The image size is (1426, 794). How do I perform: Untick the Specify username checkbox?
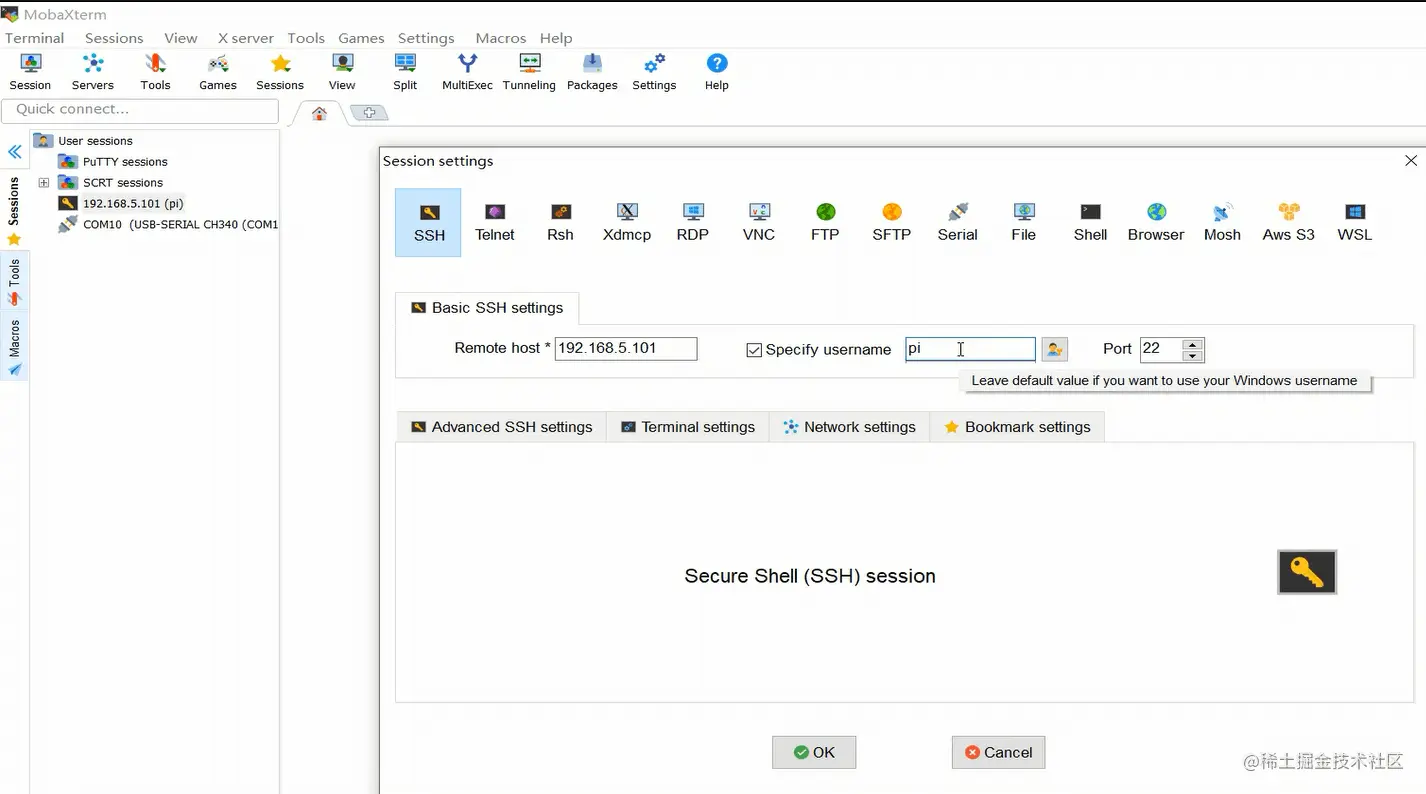coord(754,350)
